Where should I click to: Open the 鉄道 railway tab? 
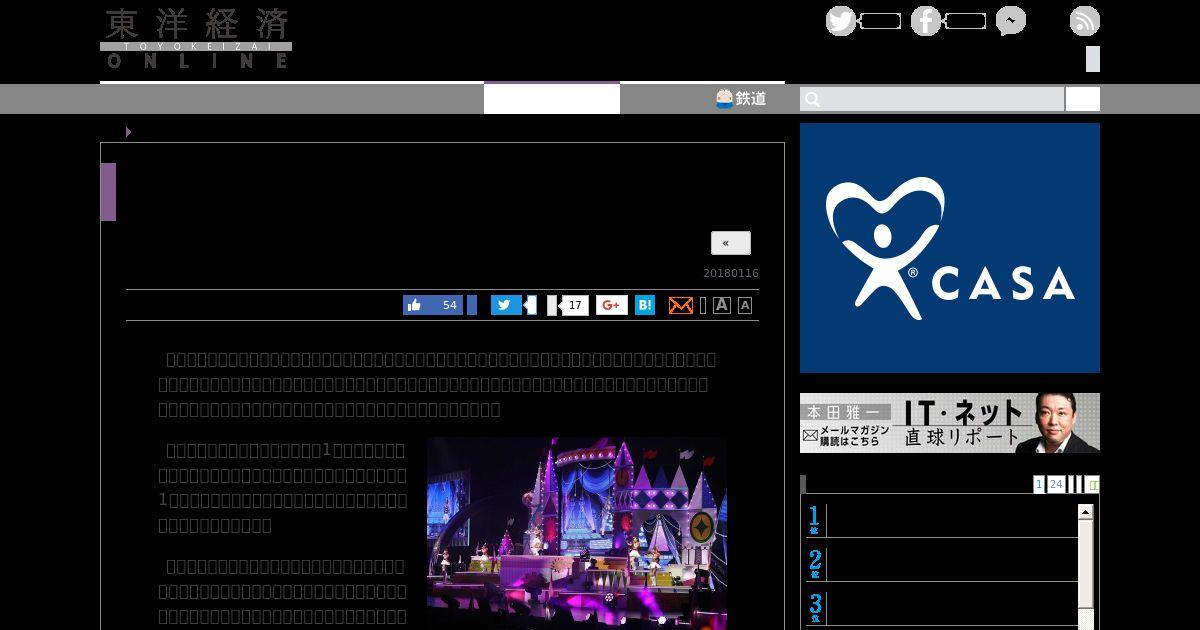coord(742,98)
